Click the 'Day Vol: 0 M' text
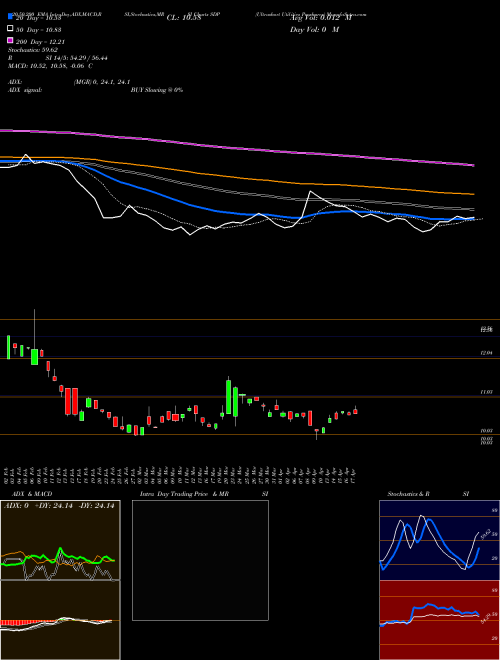500x660 pixels. click(x=314, y=29)
